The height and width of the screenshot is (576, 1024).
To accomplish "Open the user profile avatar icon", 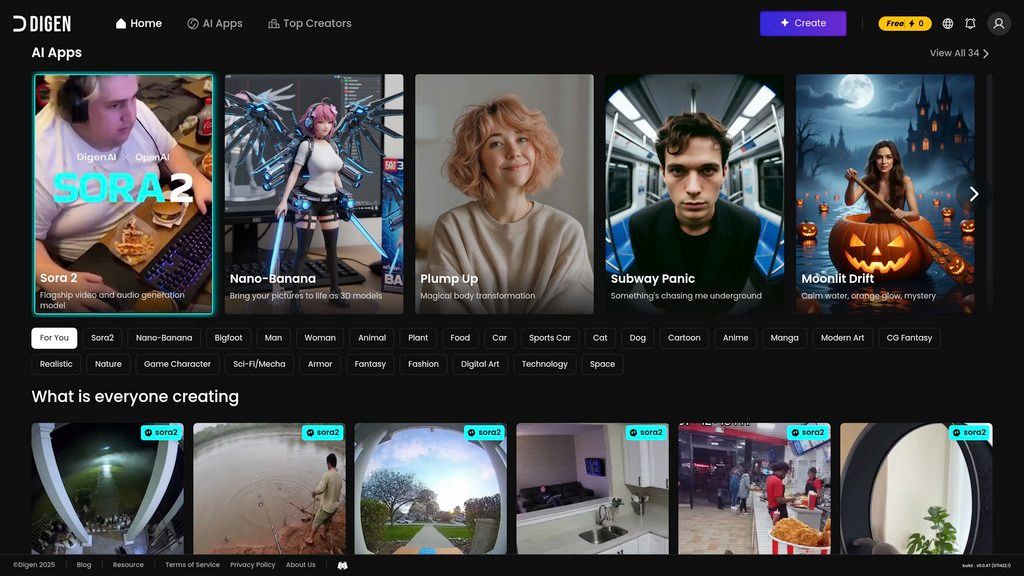I will click(999, 24).
